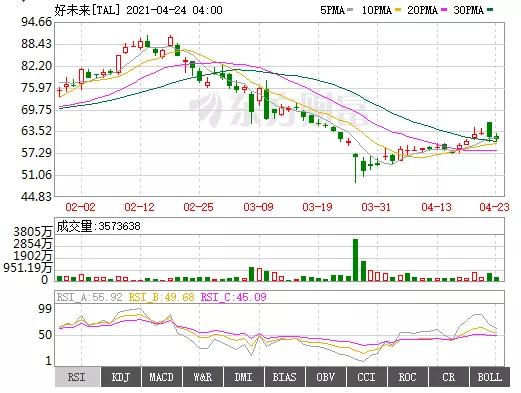Click the 04-13 date axis label
The height and width of the screenshot is (393, 521).
436,207
